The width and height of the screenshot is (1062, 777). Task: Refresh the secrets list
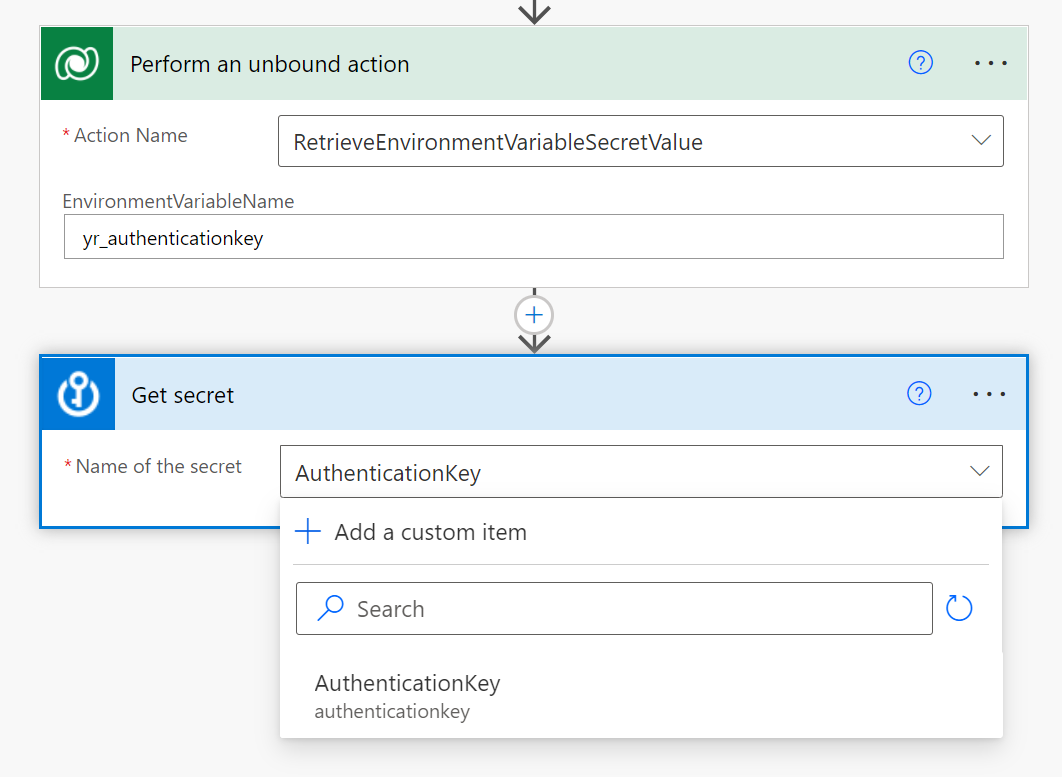(x=958, y=608)
